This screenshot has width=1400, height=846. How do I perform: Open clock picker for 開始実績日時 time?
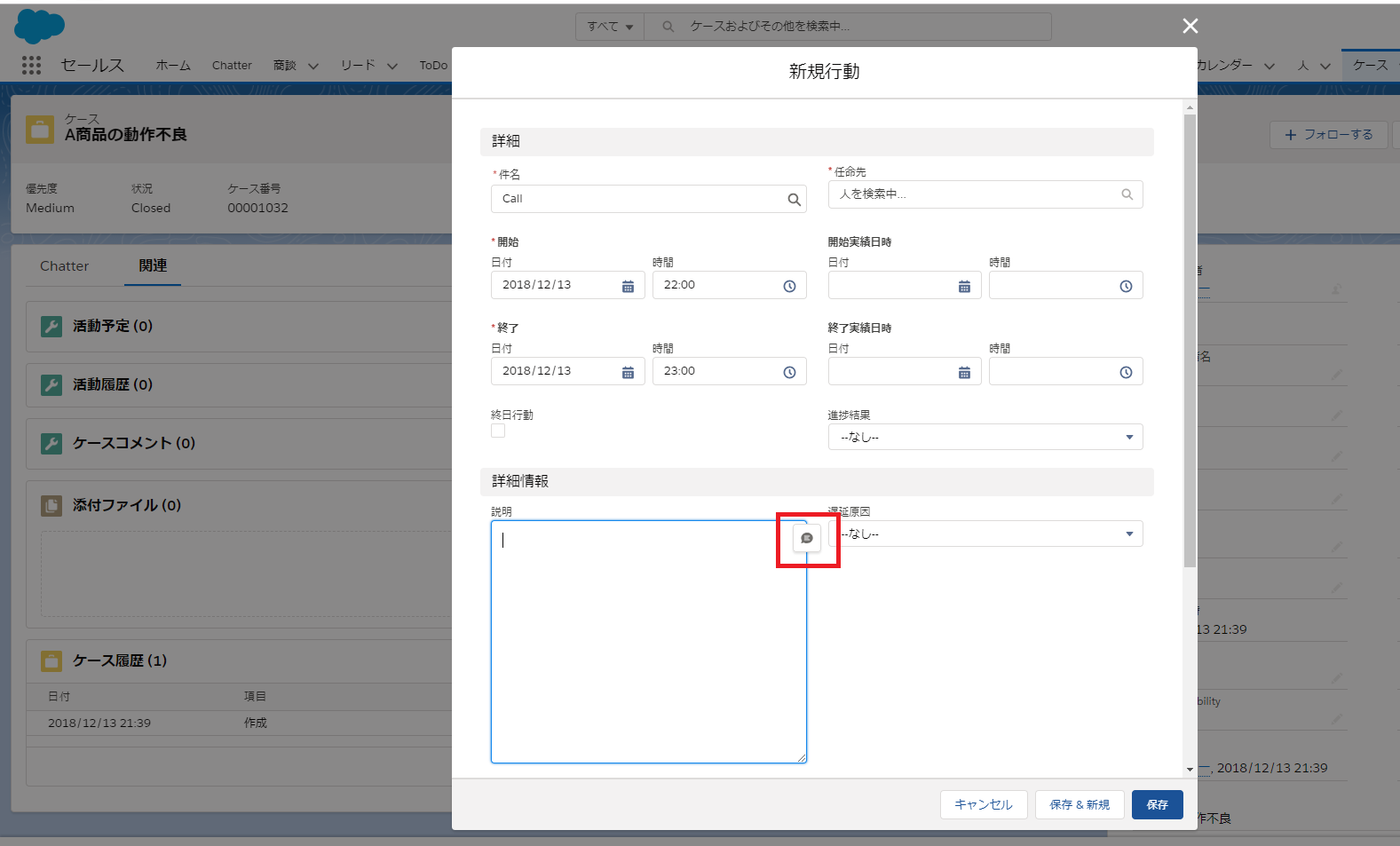[1126, 286]
